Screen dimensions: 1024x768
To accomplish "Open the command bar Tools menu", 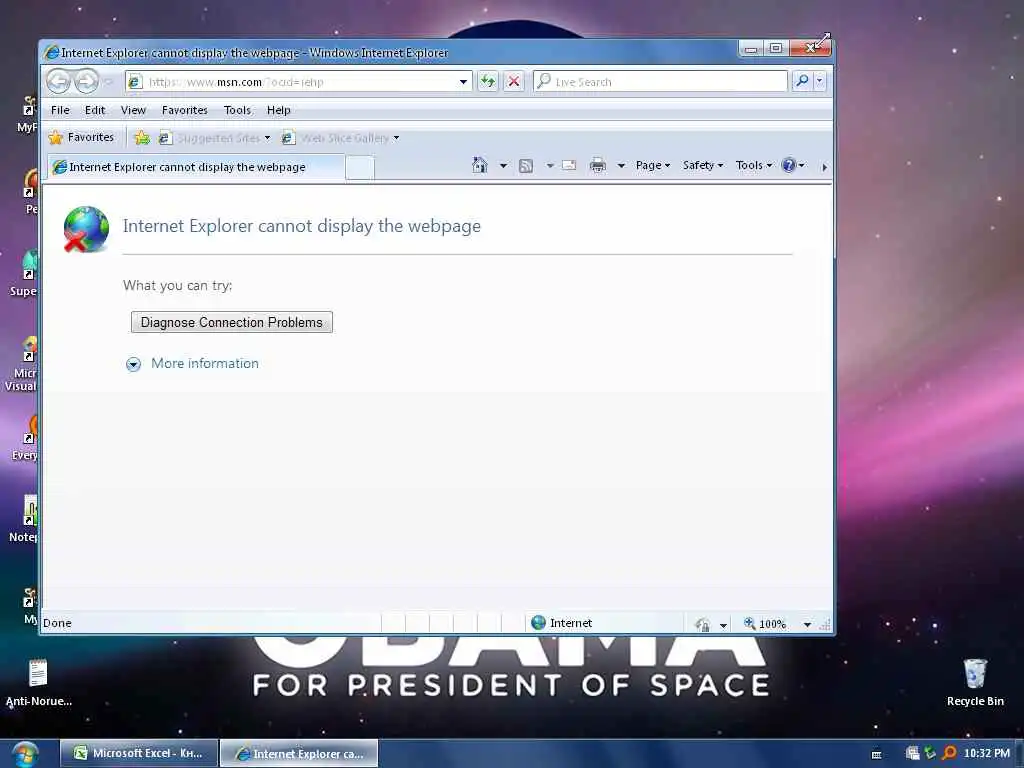I will pos(754,165).
